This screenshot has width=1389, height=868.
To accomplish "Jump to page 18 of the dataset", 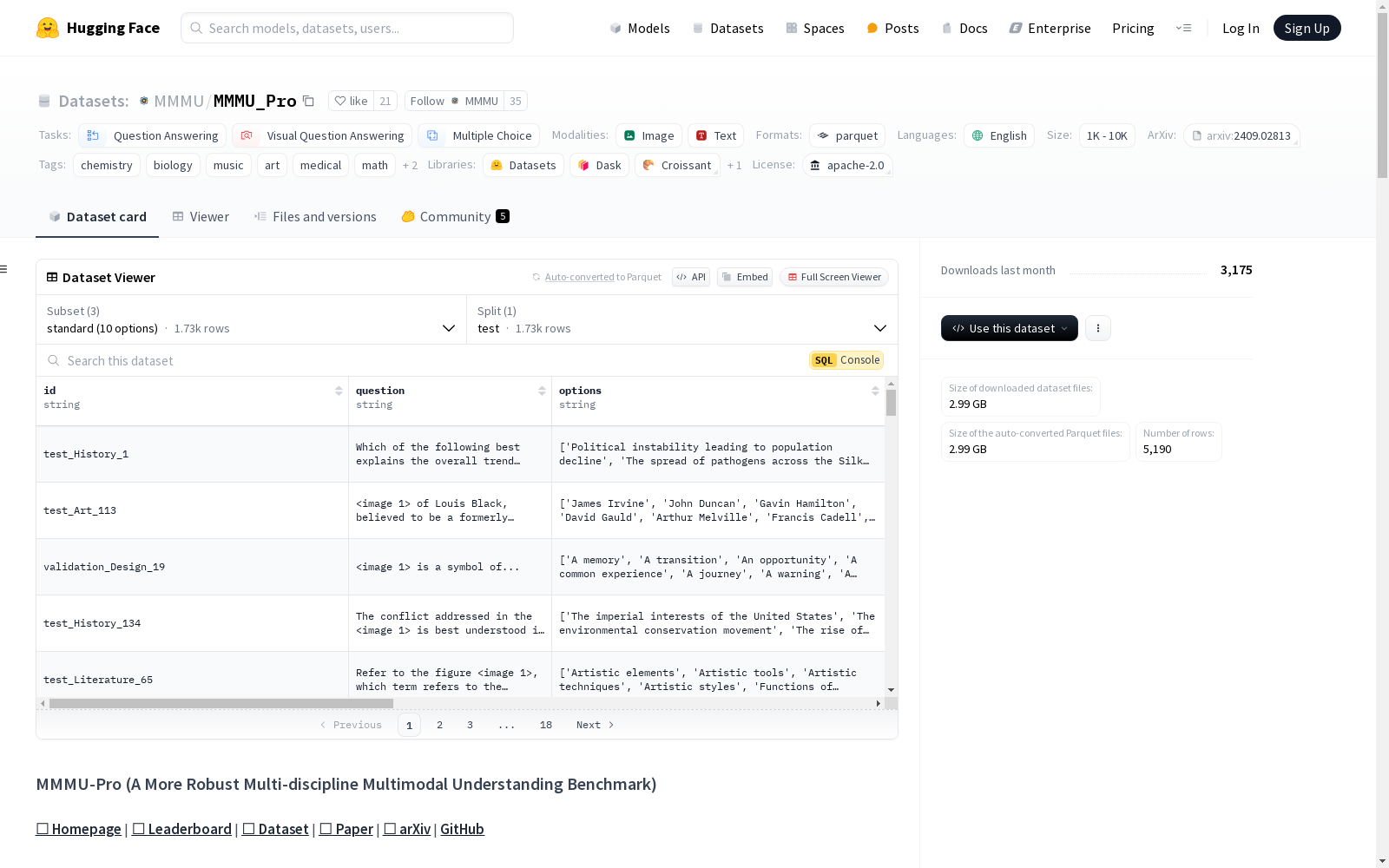I will tap(546, 725).
